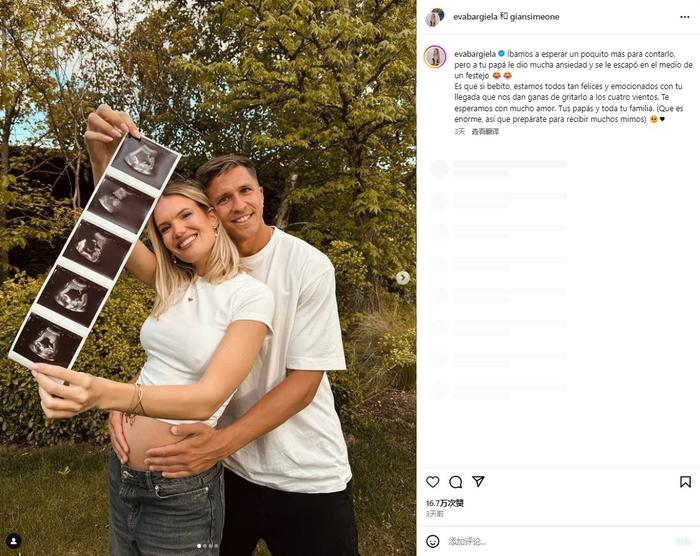The height and width of the screenshot is (556, 700).
Task: Focus the add comment field
Action: [x=558, y=542]
